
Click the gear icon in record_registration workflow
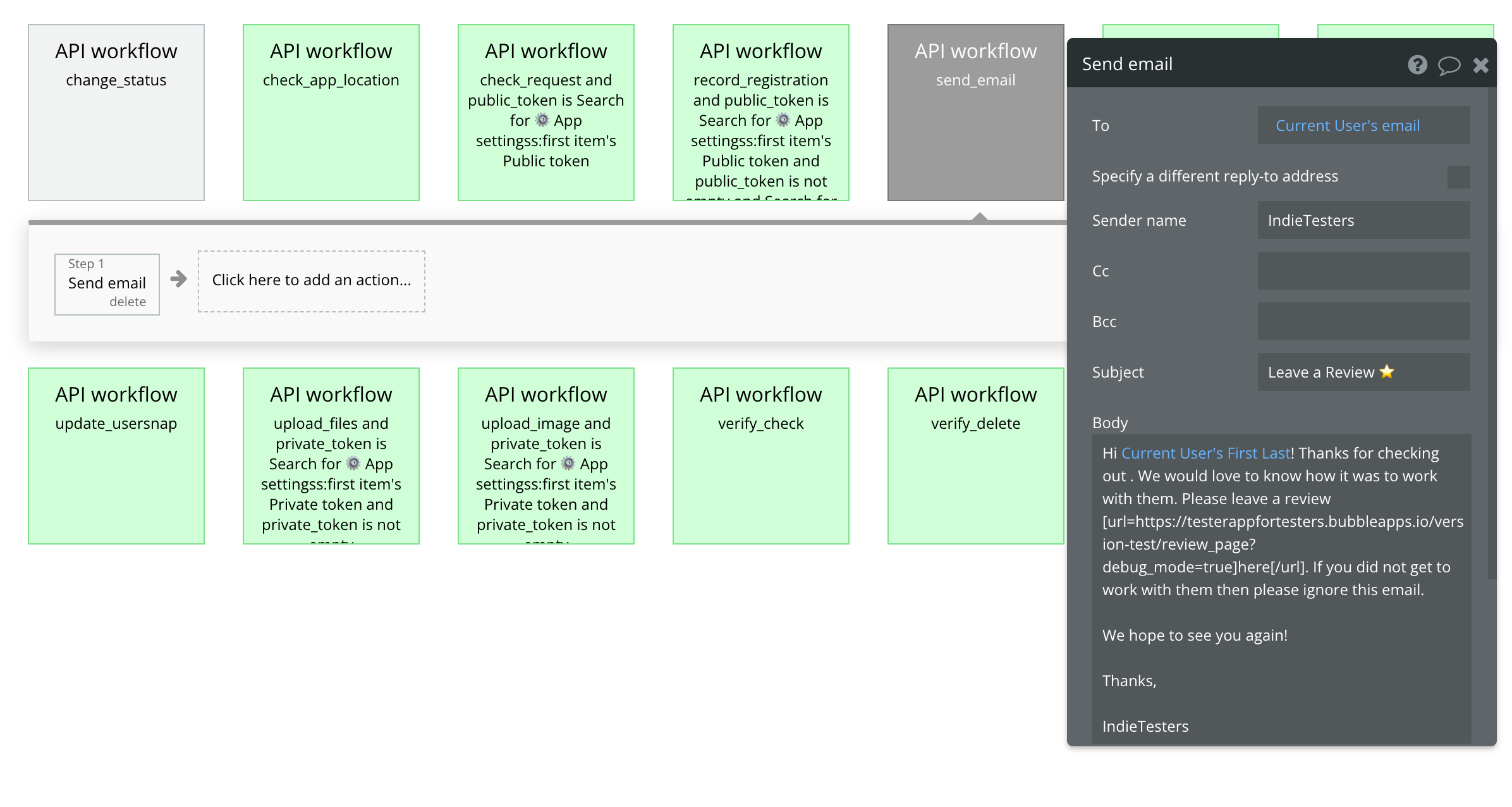783,120
